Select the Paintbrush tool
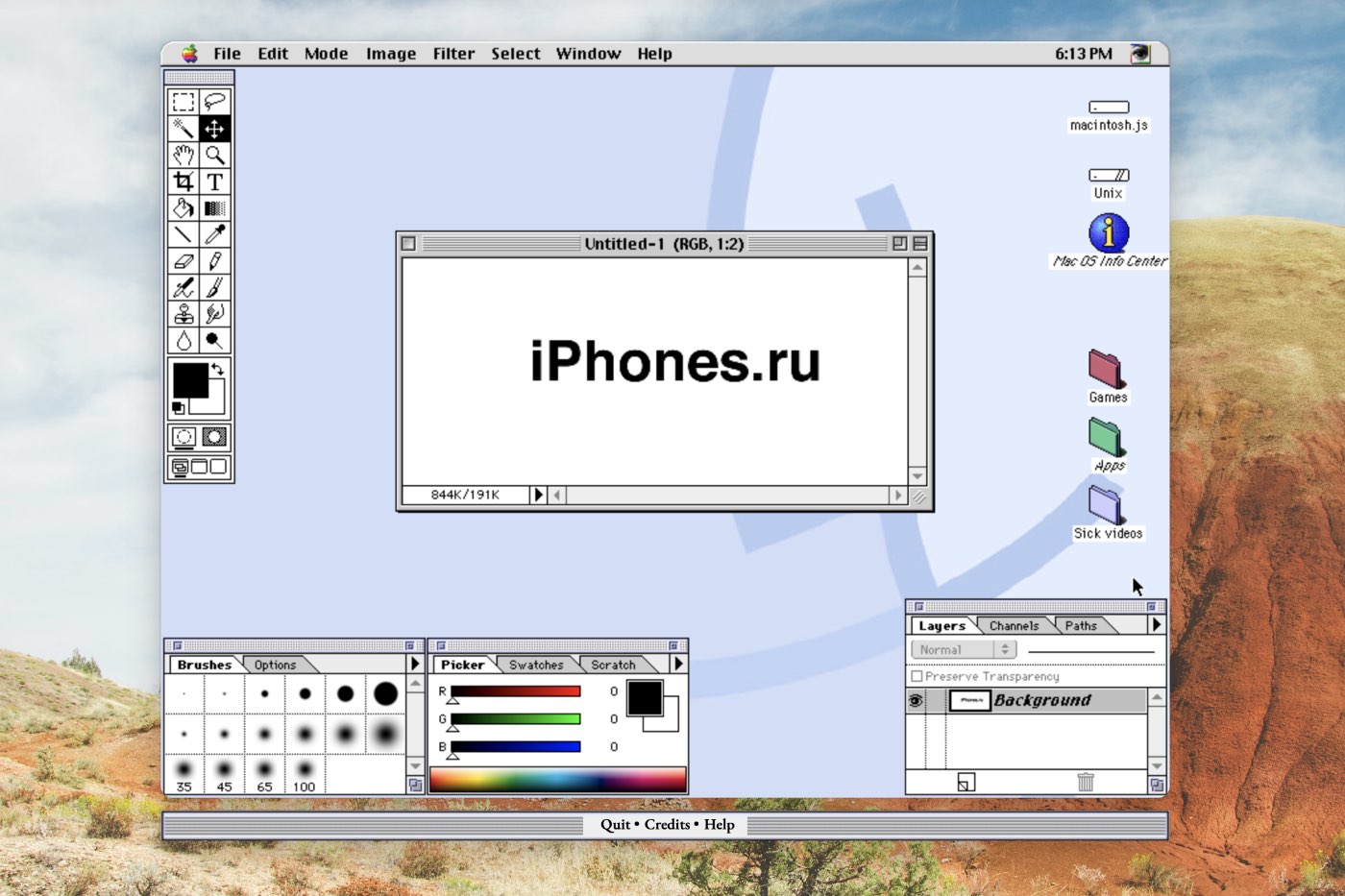Screen dimensions: 1345x896 click(x=215, y=287)
